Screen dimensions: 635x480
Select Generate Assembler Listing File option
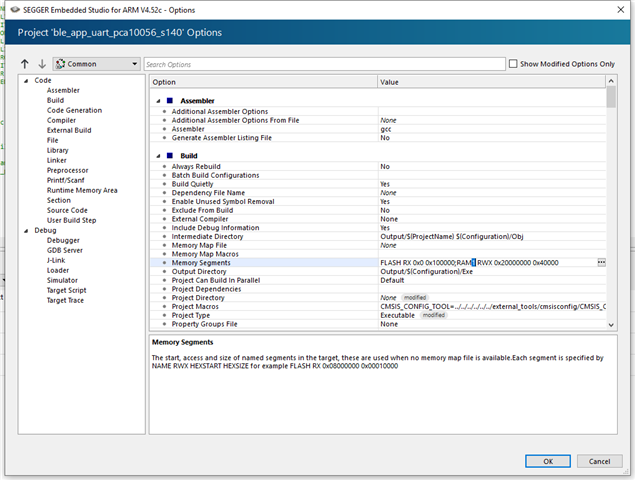[378, 138]
